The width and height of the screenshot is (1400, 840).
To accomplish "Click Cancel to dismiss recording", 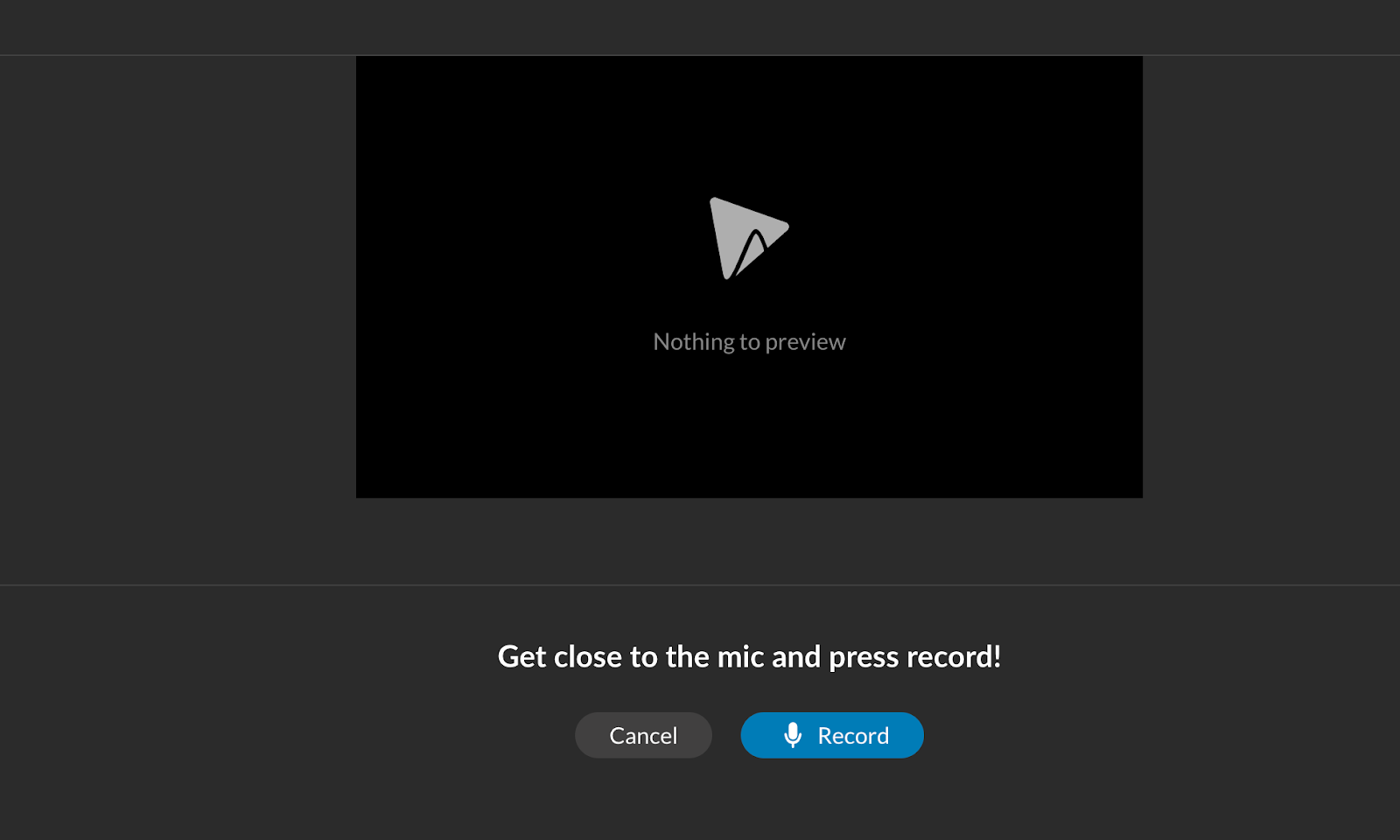I will (x=643, y=735).
